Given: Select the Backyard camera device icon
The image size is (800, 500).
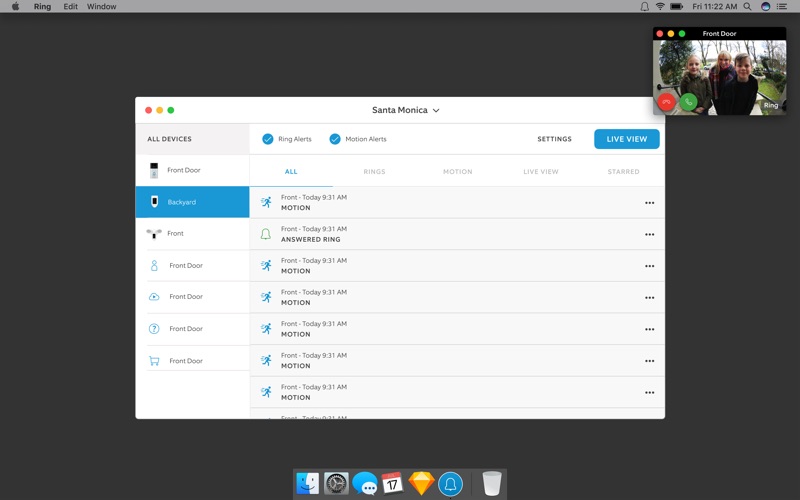Looking at the screenshot, I should 154,202.
